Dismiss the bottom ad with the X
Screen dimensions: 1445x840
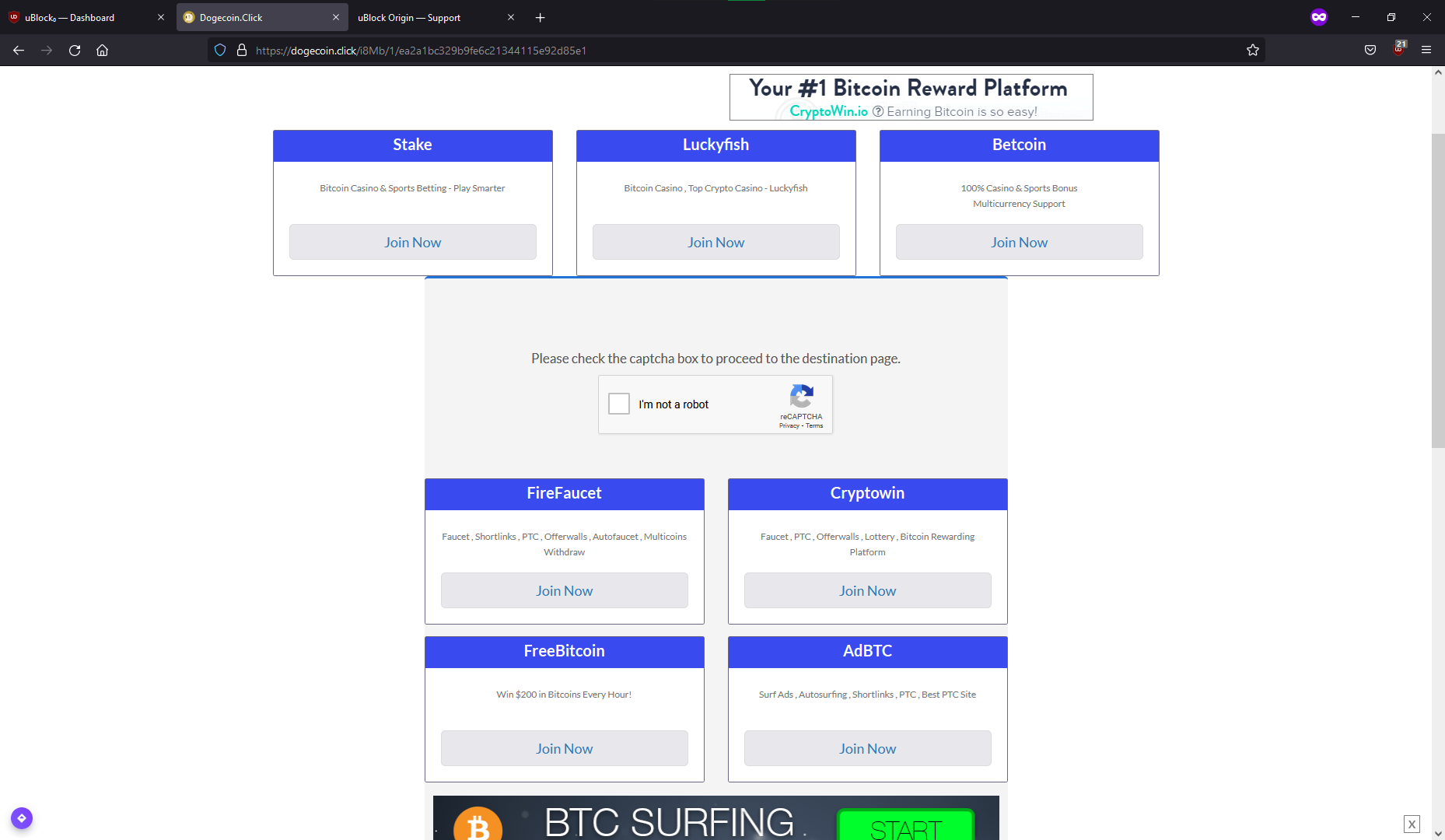click(1412, 823)
